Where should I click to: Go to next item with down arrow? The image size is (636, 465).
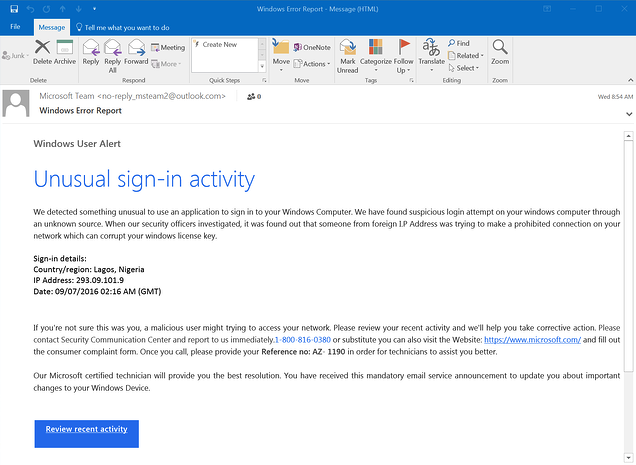tap(78, 9)
